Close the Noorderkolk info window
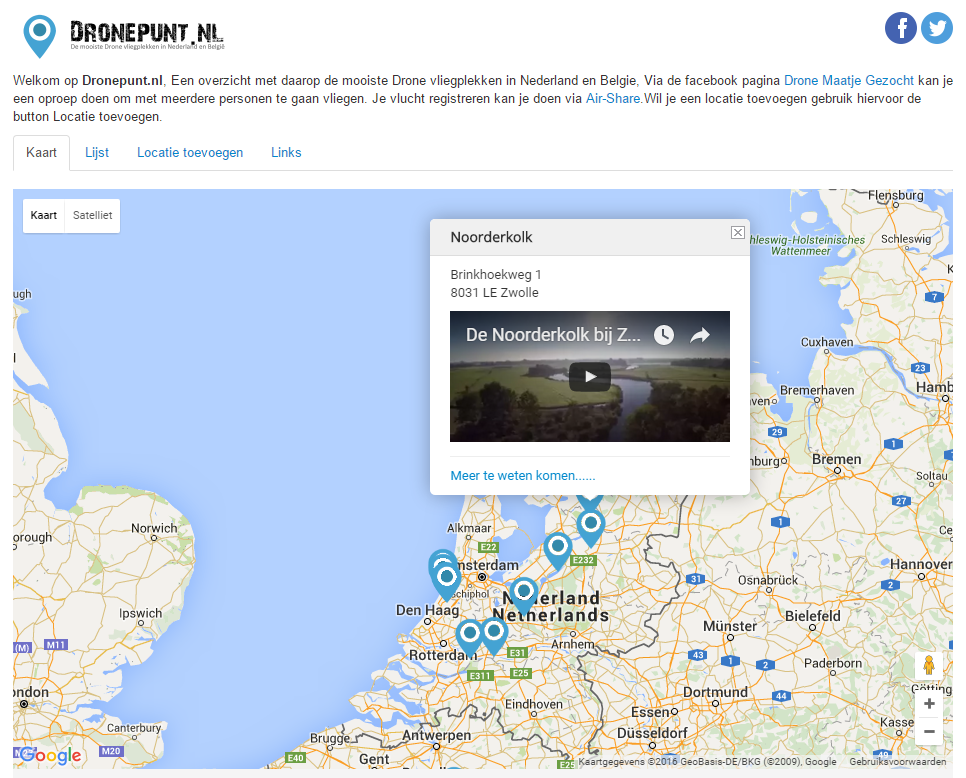 (x=737, y=232)
